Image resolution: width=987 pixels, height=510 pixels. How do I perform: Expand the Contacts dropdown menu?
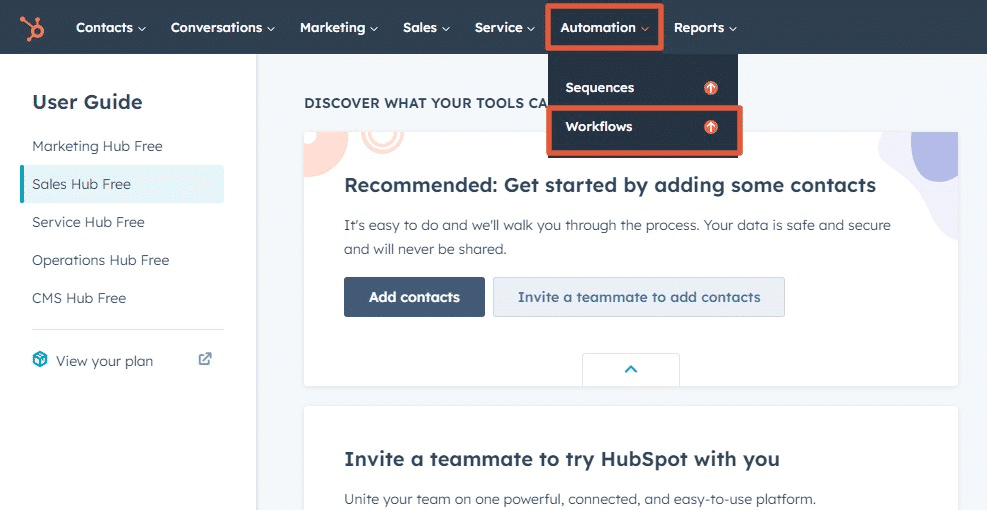tap(110, 28)
